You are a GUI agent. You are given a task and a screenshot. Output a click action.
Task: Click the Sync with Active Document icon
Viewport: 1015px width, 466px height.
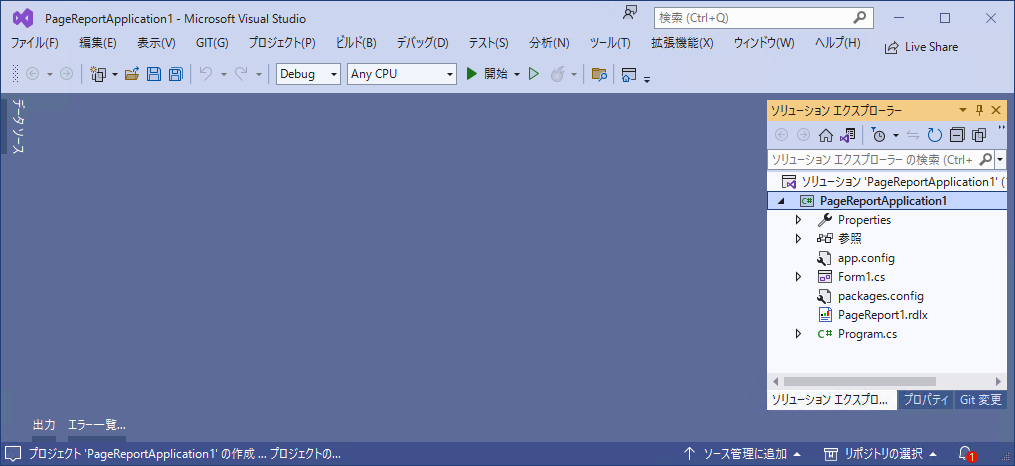tap(913, 135)
